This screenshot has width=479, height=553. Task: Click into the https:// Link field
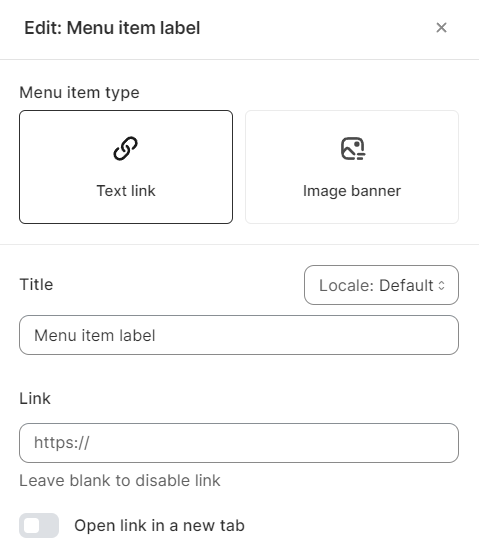click(239, 443)
